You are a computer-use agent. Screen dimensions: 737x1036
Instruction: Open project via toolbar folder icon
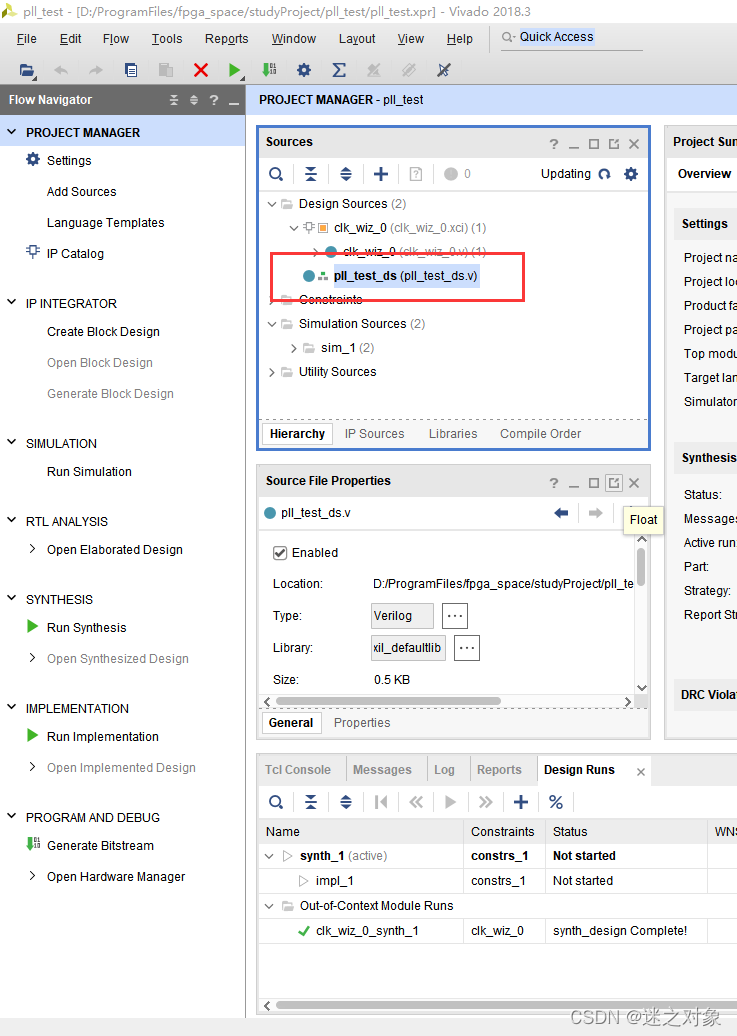[26, 70]
